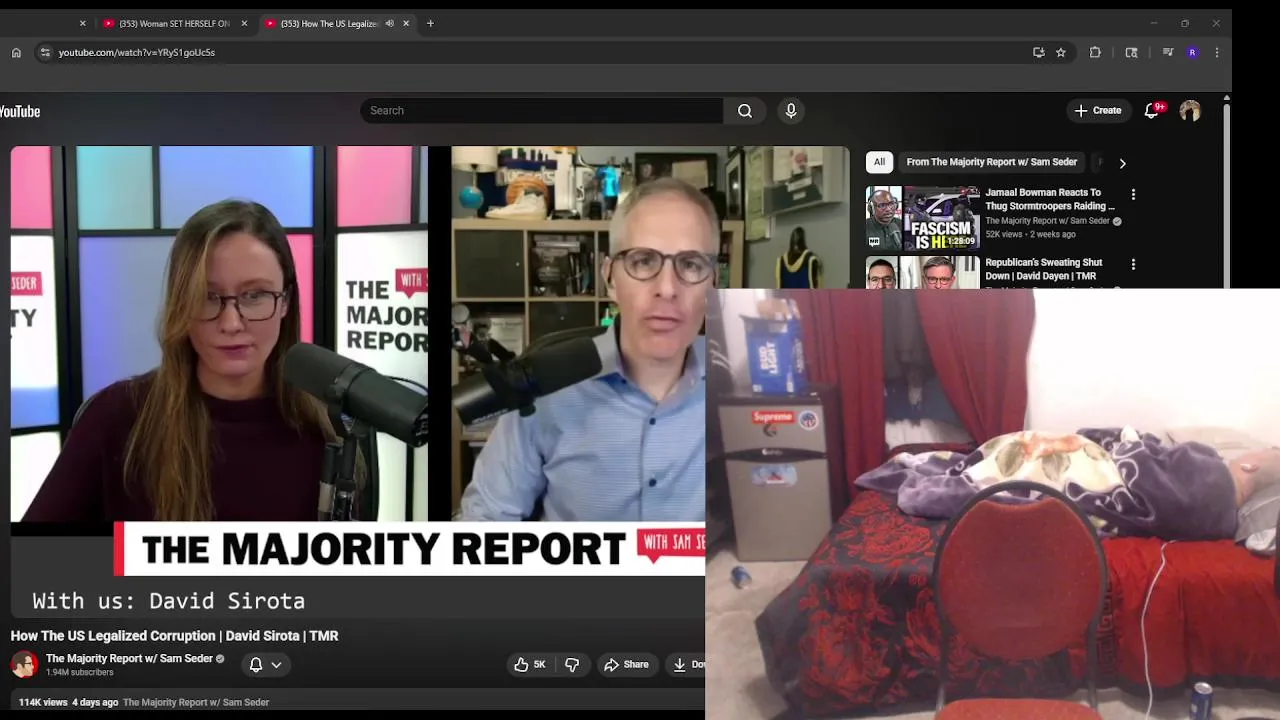The width and height of the screenshot is (1280, 720).
Task: Open the subscription notification bell dropdown
Action: pyautogui.click(x=265, y=664)
